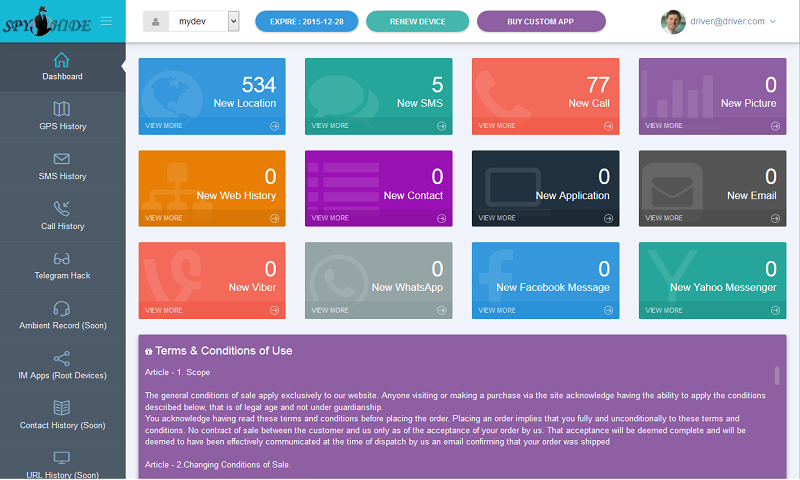This screenshot has width=800, height=480.
Task: Click View More on New Location card
Action: (x=164, y=126)
